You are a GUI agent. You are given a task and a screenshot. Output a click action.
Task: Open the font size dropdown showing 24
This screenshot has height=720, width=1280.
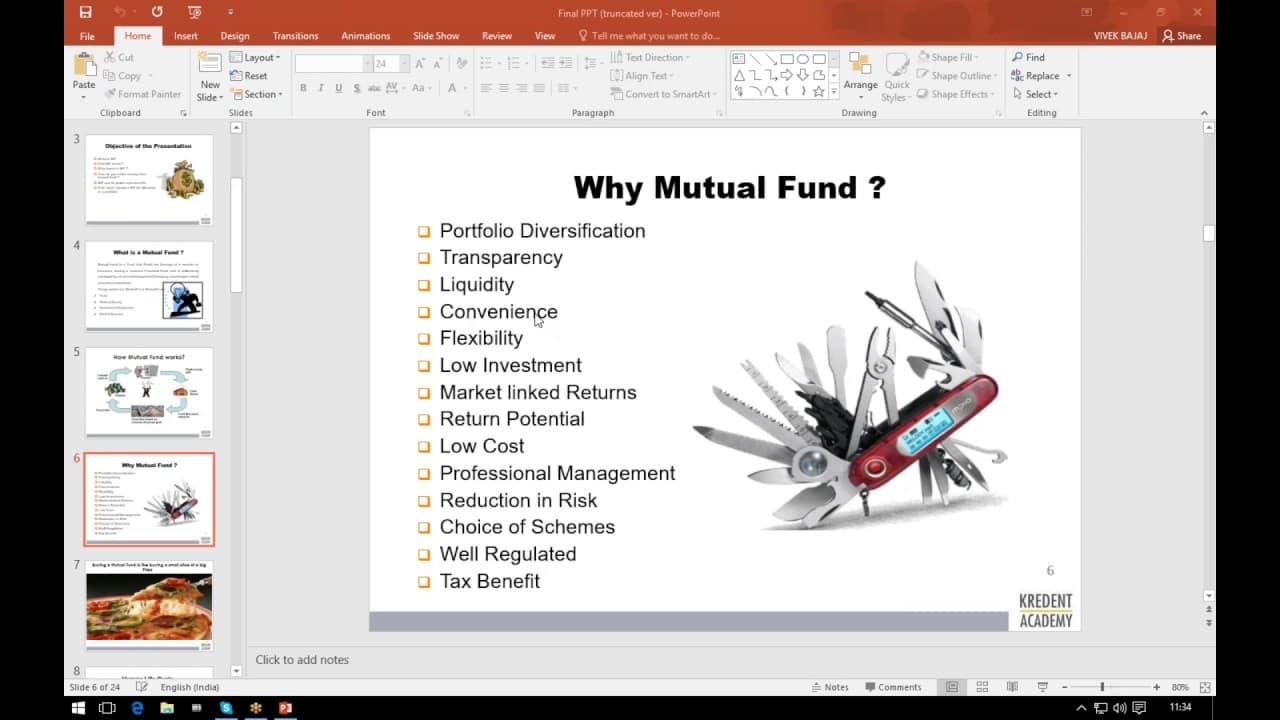pyautogui.click(x=391, y=63)
